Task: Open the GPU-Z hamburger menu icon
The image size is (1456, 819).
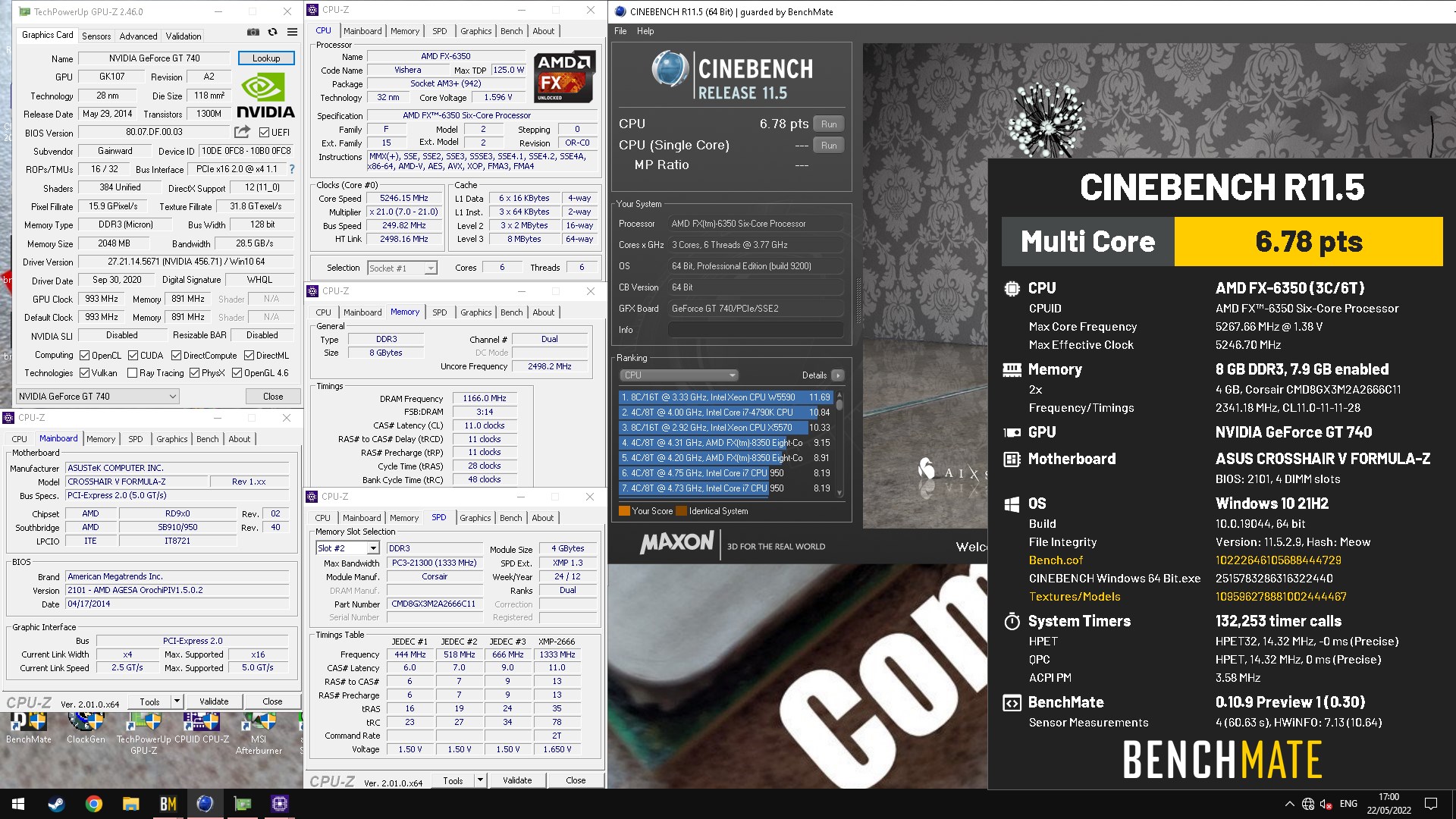Action: 292,33
